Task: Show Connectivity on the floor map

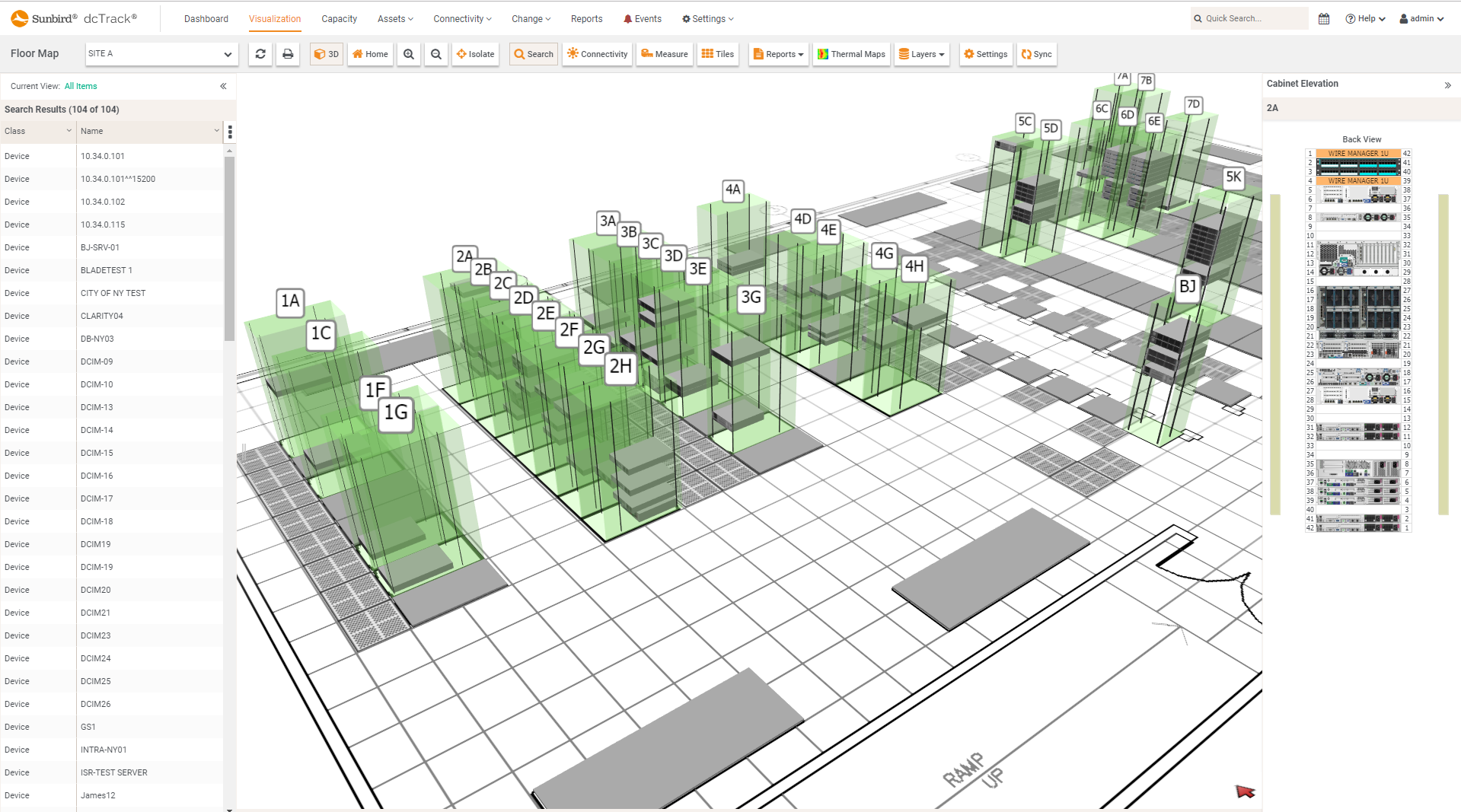Action: [x=596, y=54]
